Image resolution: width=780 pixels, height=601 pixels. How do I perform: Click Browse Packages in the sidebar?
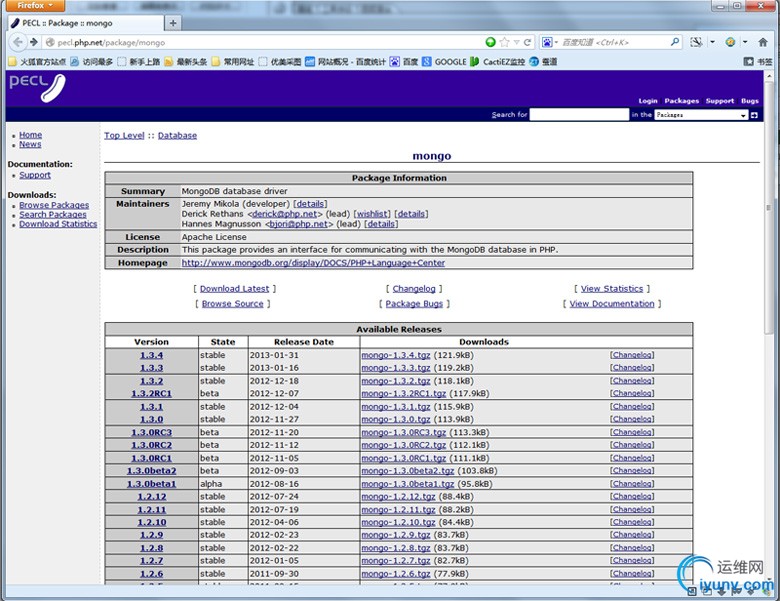pyautogui.click(x=54, y=205)
